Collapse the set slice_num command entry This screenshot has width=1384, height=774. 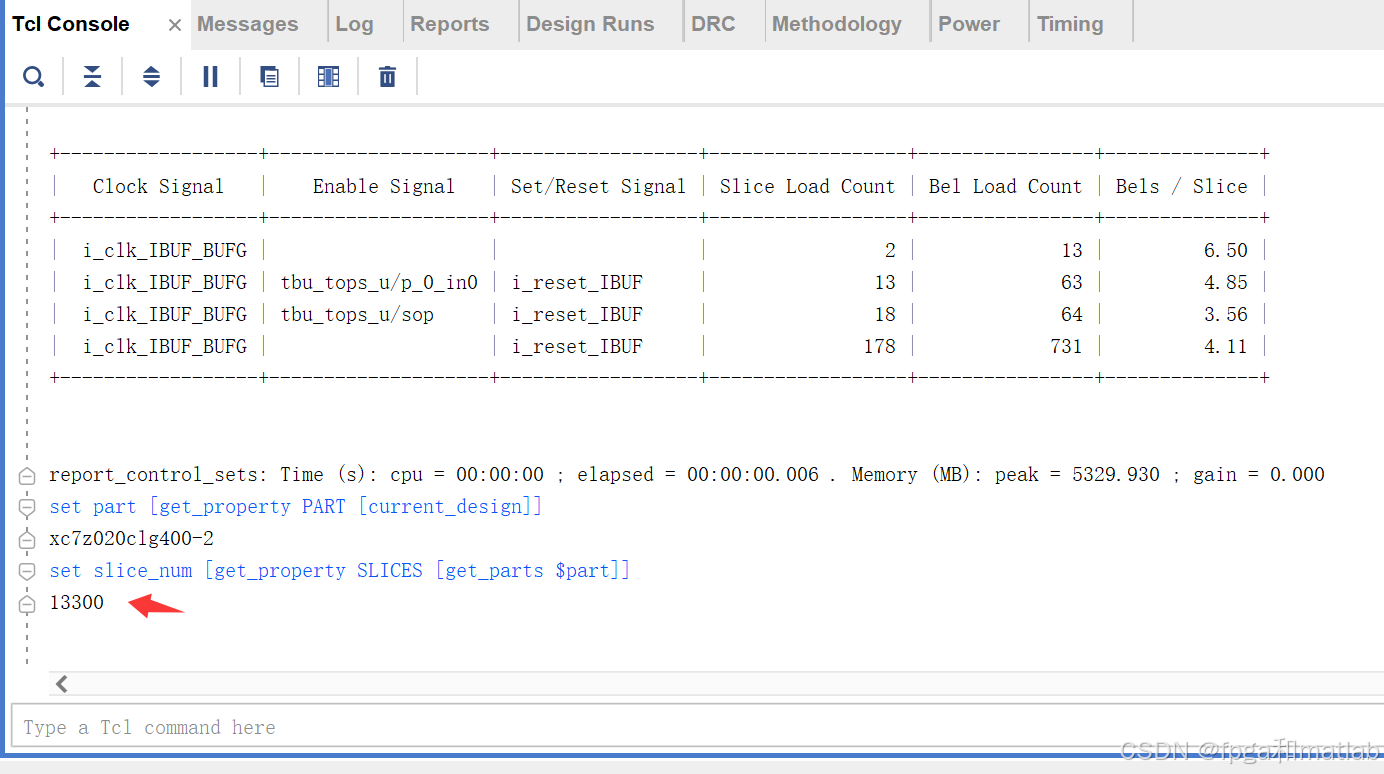point(27,571)
